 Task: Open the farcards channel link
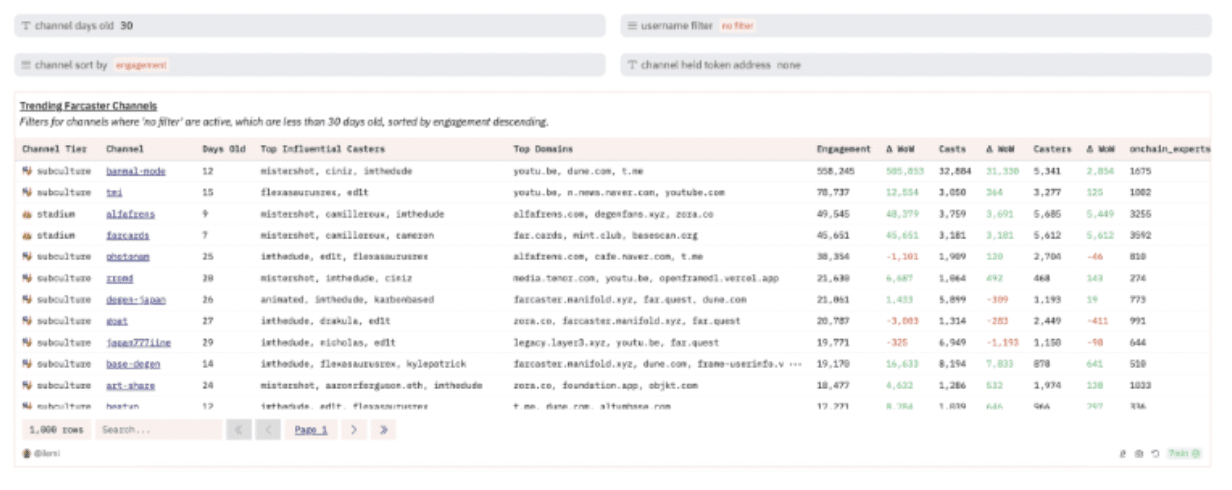pos(128,235)
